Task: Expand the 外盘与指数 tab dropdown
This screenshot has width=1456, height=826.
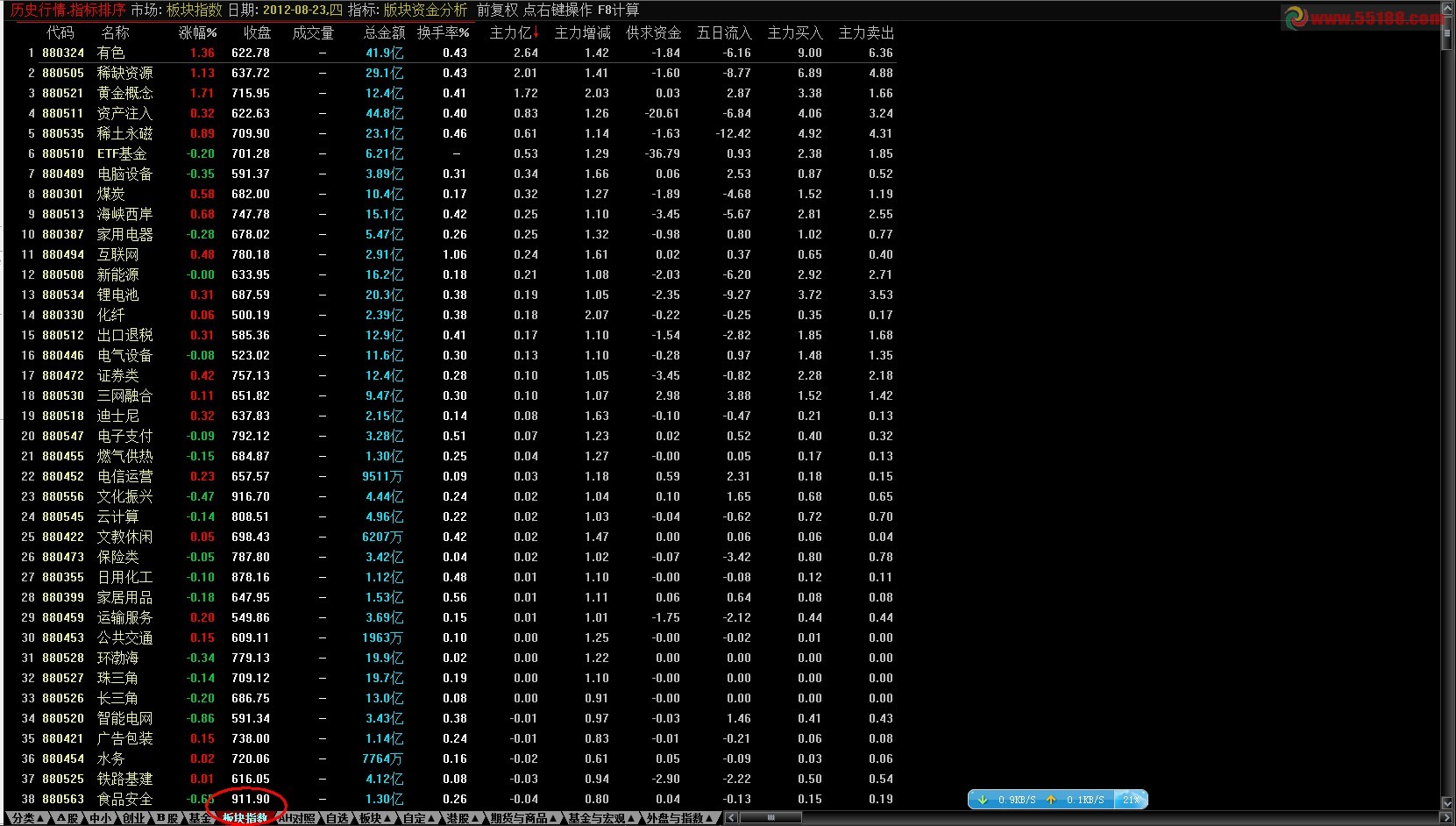Action: coord(678,818)
